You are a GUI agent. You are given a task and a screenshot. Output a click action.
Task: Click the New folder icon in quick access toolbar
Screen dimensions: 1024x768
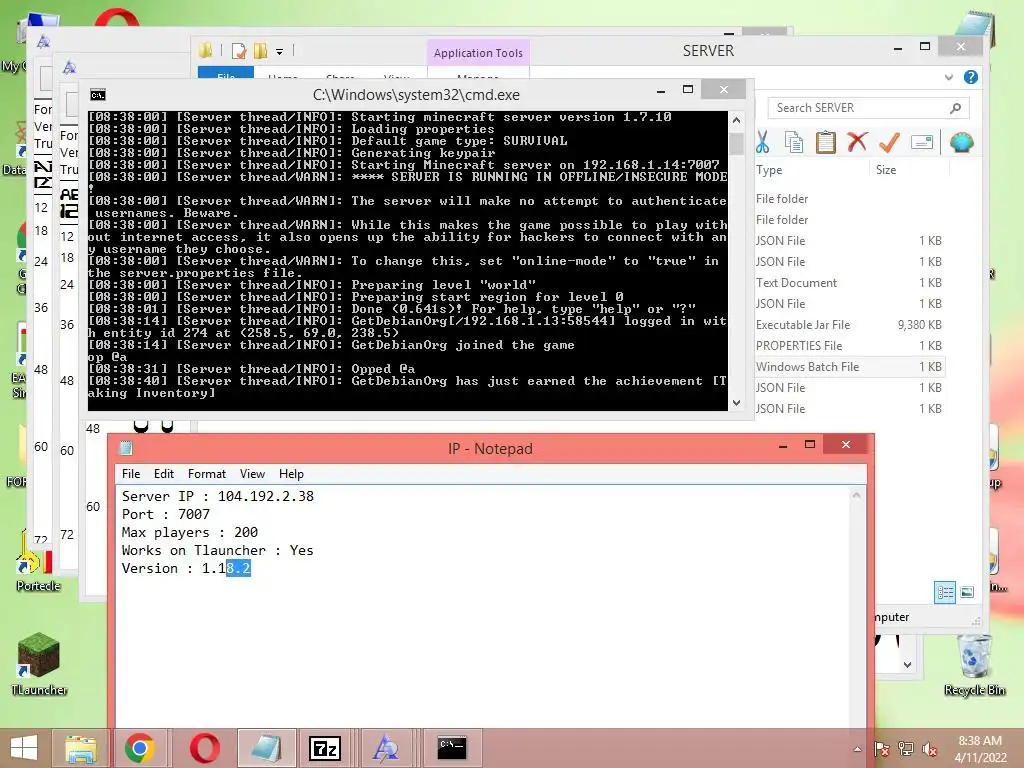pyautogui.click(x=261, y=50)
